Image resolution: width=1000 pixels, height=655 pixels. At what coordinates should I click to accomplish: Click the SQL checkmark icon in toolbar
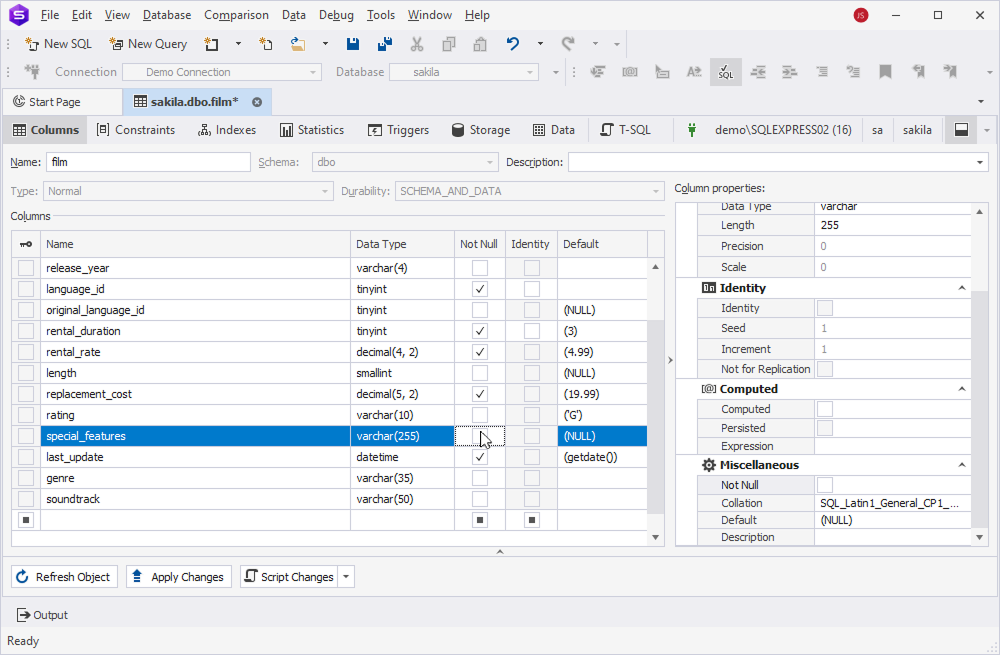tap(725, 72)
